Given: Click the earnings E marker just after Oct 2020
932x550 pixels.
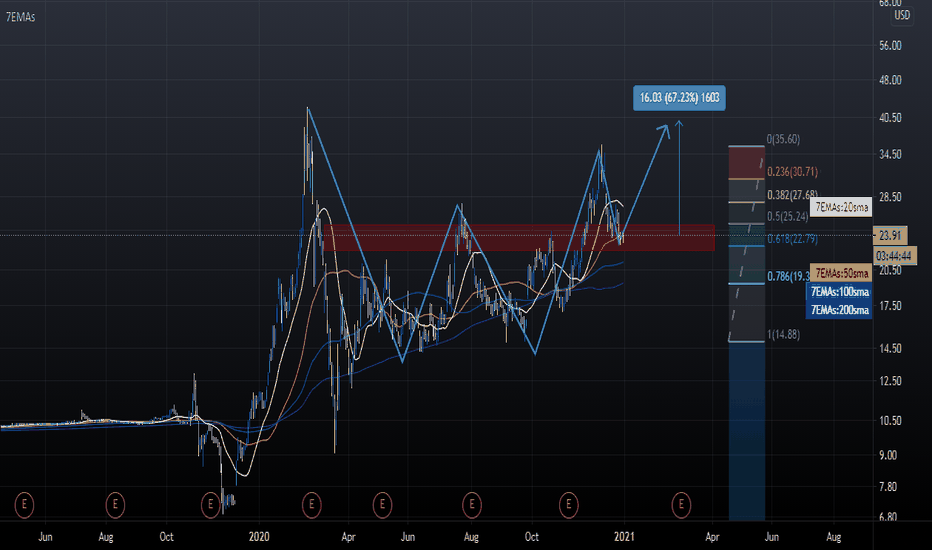Looking at the screenshot, I should (x=569, y=505).
